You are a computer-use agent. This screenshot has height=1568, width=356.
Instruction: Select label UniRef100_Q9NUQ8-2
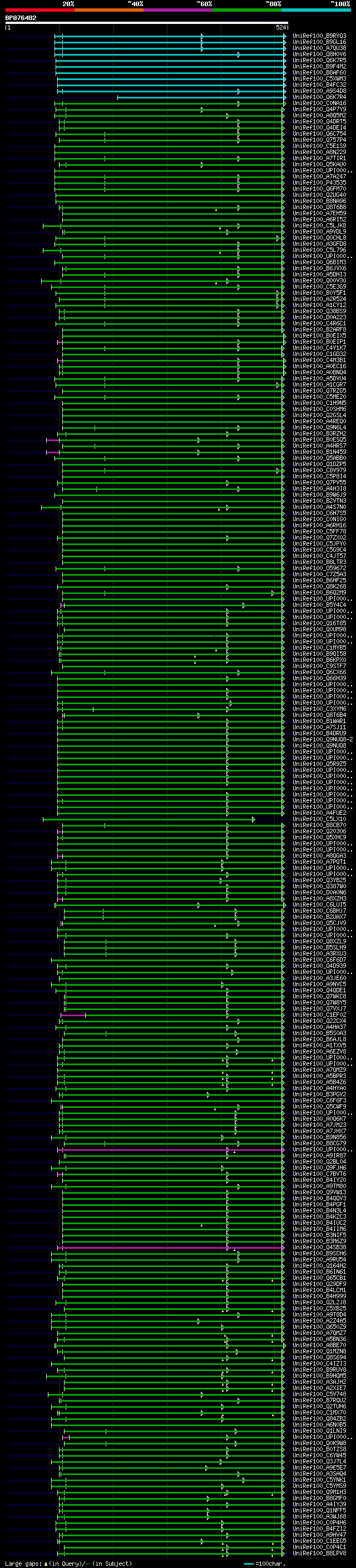coord(323,740)
